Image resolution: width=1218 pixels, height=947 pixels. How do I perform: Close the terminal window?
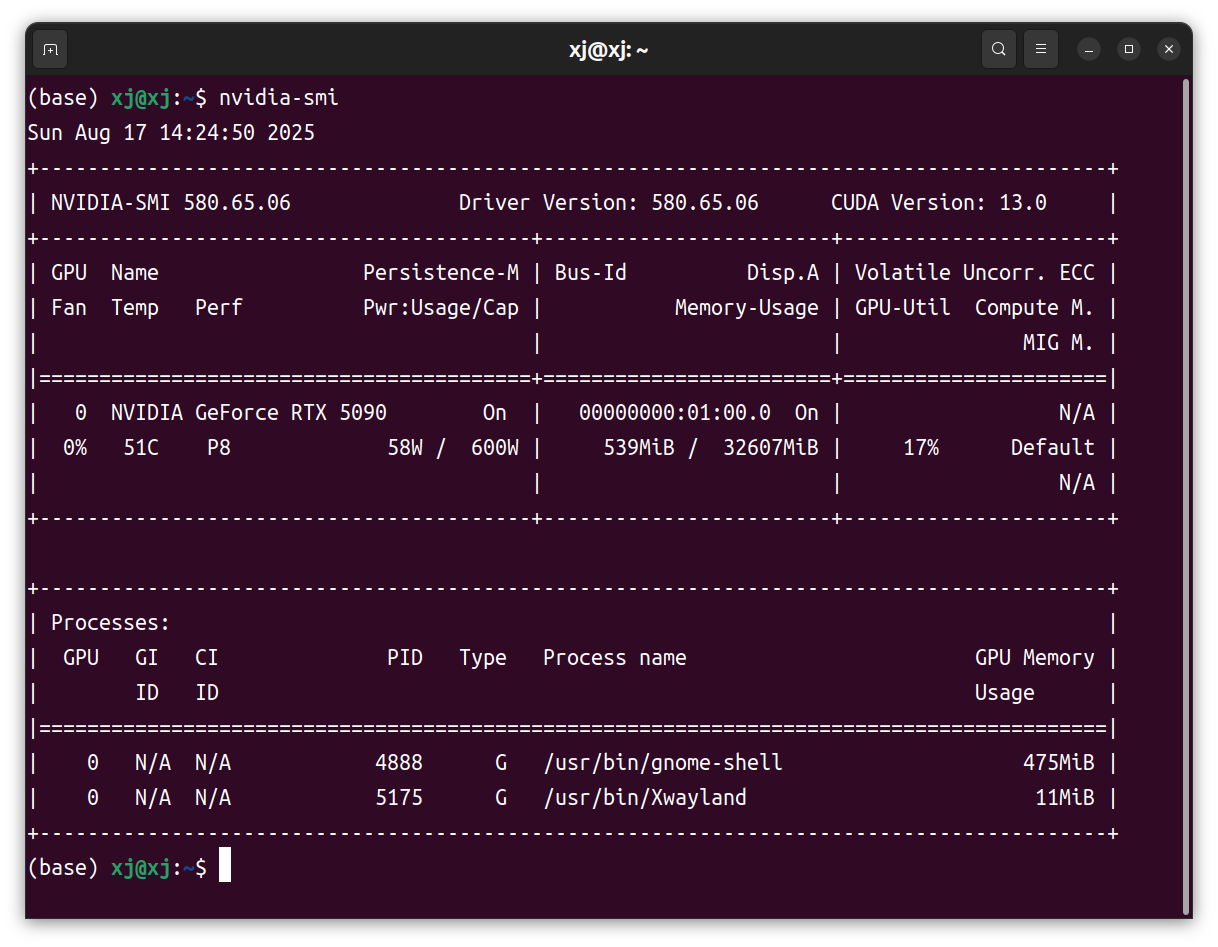tap(1169, 49)
